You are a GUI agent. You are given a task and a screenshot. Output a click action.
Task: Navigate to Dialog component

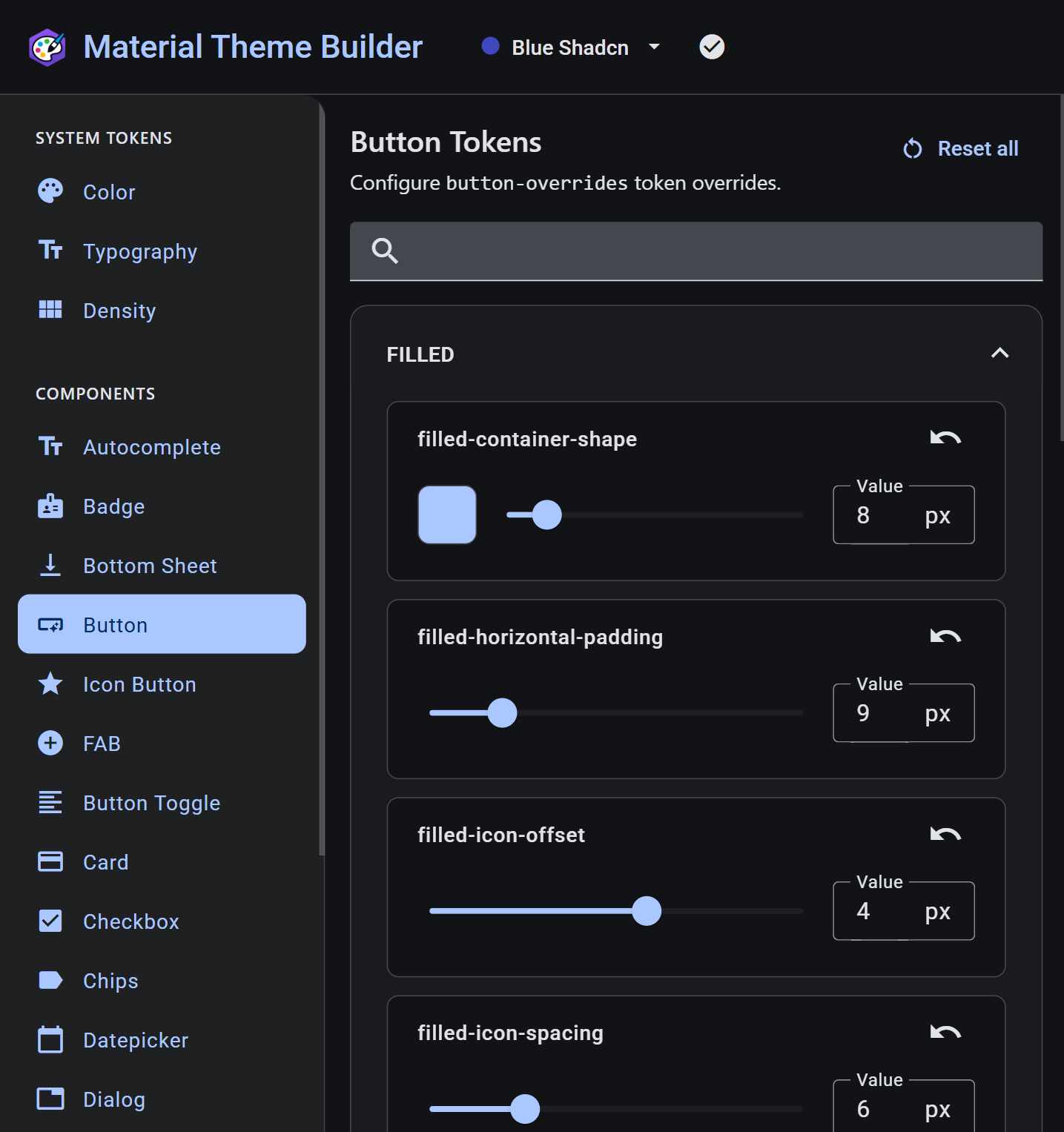click(162, 1099)
